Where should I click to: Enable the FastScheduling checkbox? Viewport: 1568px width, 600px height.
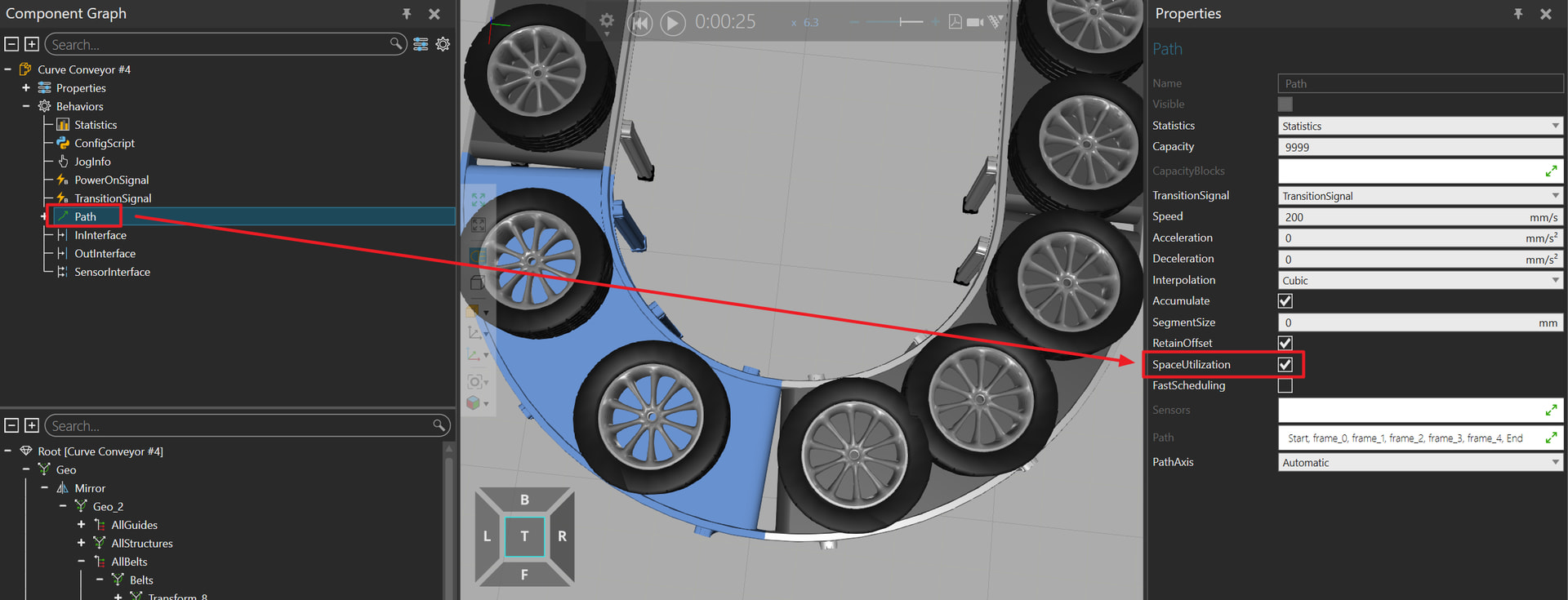click(x=1285, y=386)
